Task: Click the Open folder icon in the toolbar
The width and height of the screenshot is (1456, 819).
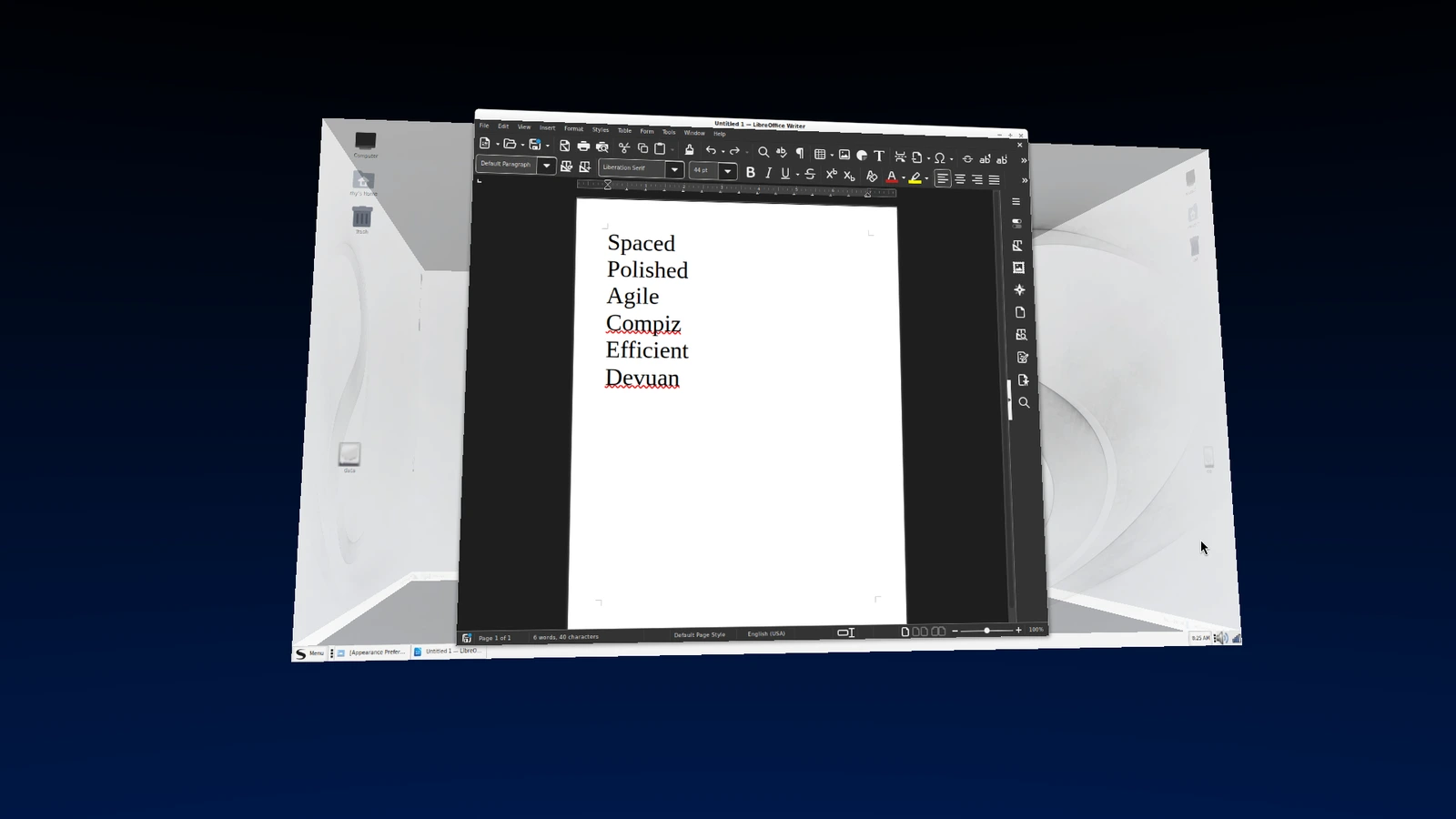Action: point(510,144)
